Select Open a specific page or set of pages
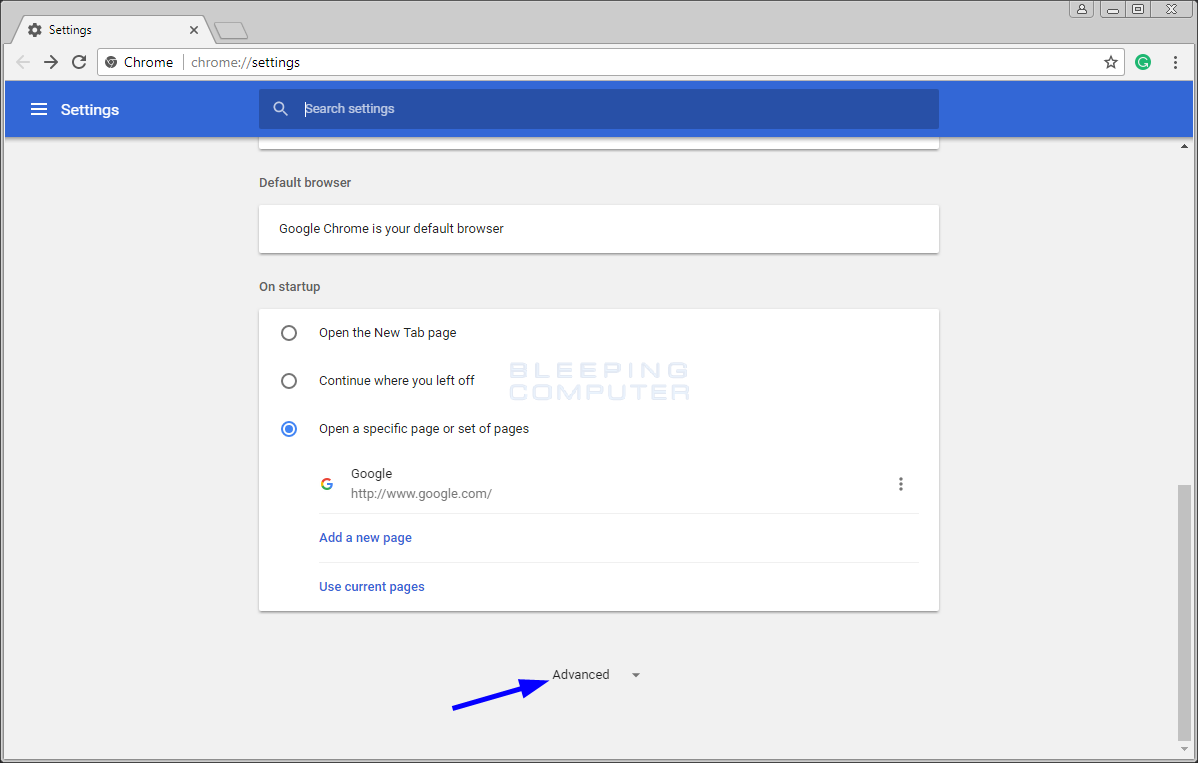This screenshot has width=1198, height=763. pos(289,428)
